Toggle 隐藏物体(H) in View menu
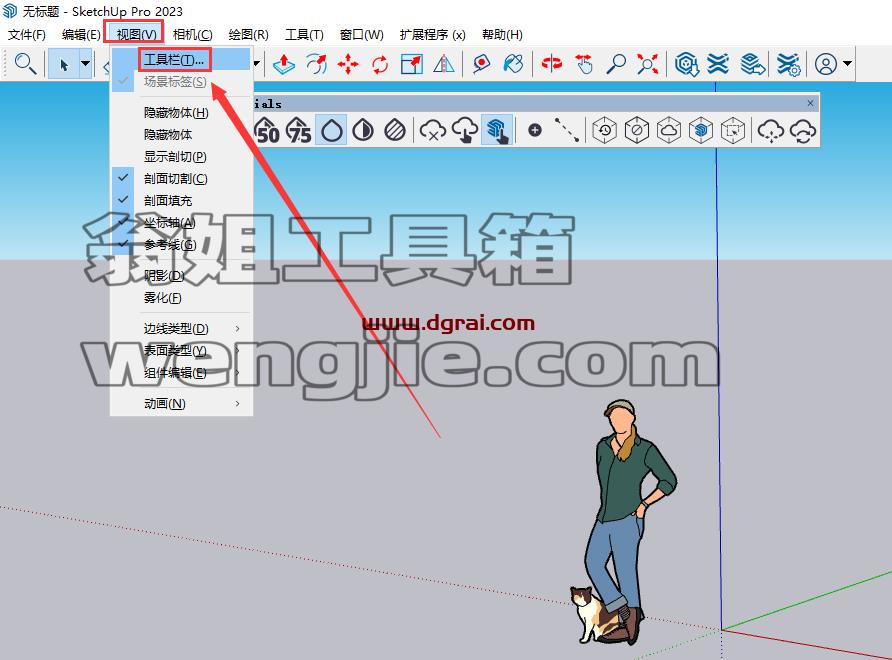Viewport: 892px width, 660px height. click(x=181, y=113)
